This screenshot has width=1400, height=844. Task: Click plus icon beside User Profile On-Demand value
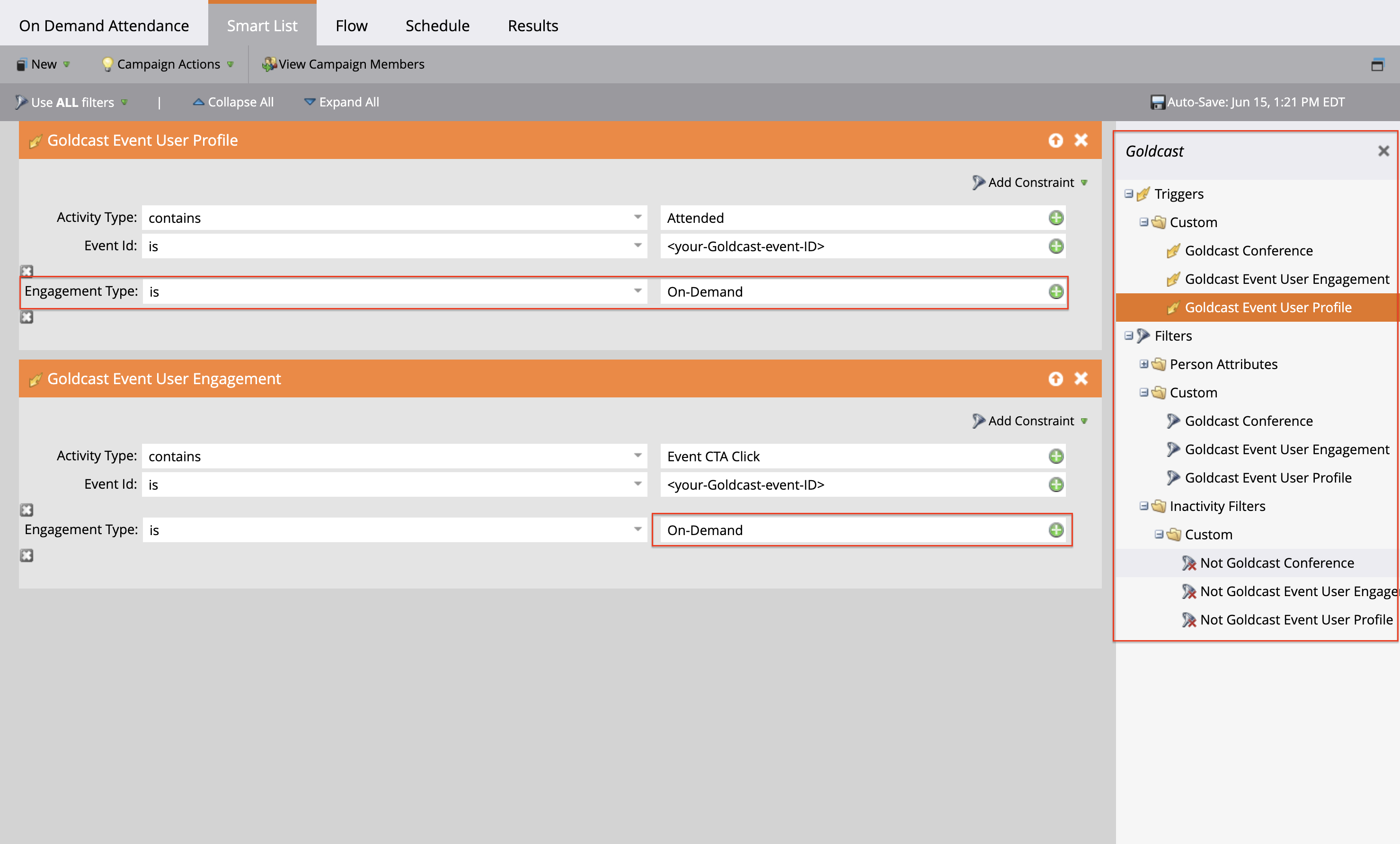[1056, 291]
